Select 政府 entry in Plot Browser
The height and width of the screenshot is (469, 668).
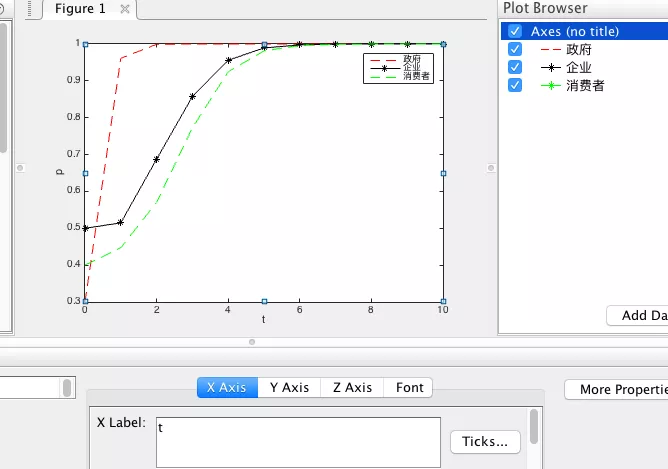click(x=579, y=49)
